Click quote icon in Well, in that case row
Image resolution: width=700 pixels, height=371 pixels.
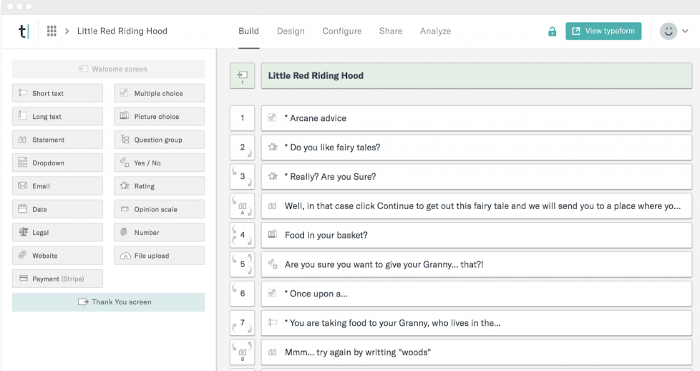(x=272, y=206)
